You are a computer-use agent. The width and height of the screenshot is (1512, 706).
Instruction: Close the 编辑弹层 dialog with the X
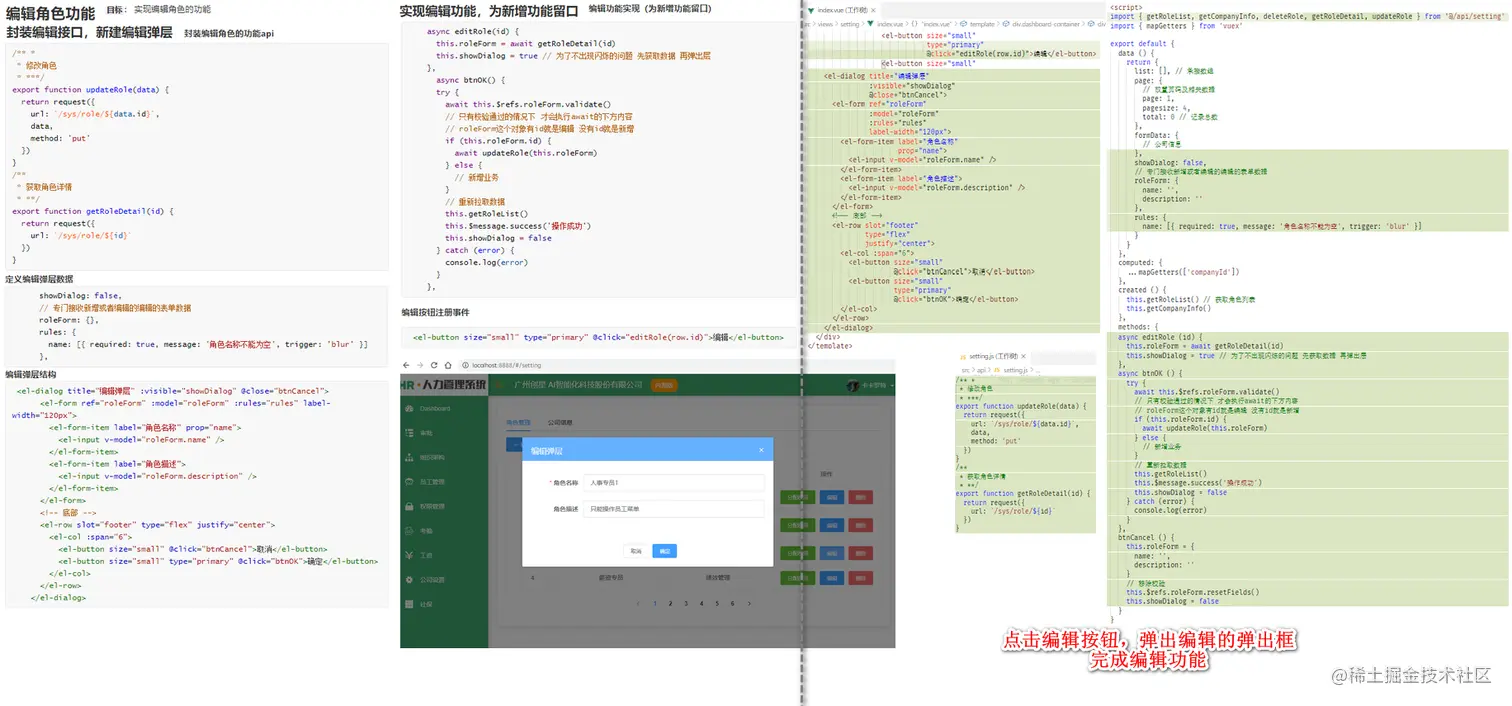(x=761, y=450)
